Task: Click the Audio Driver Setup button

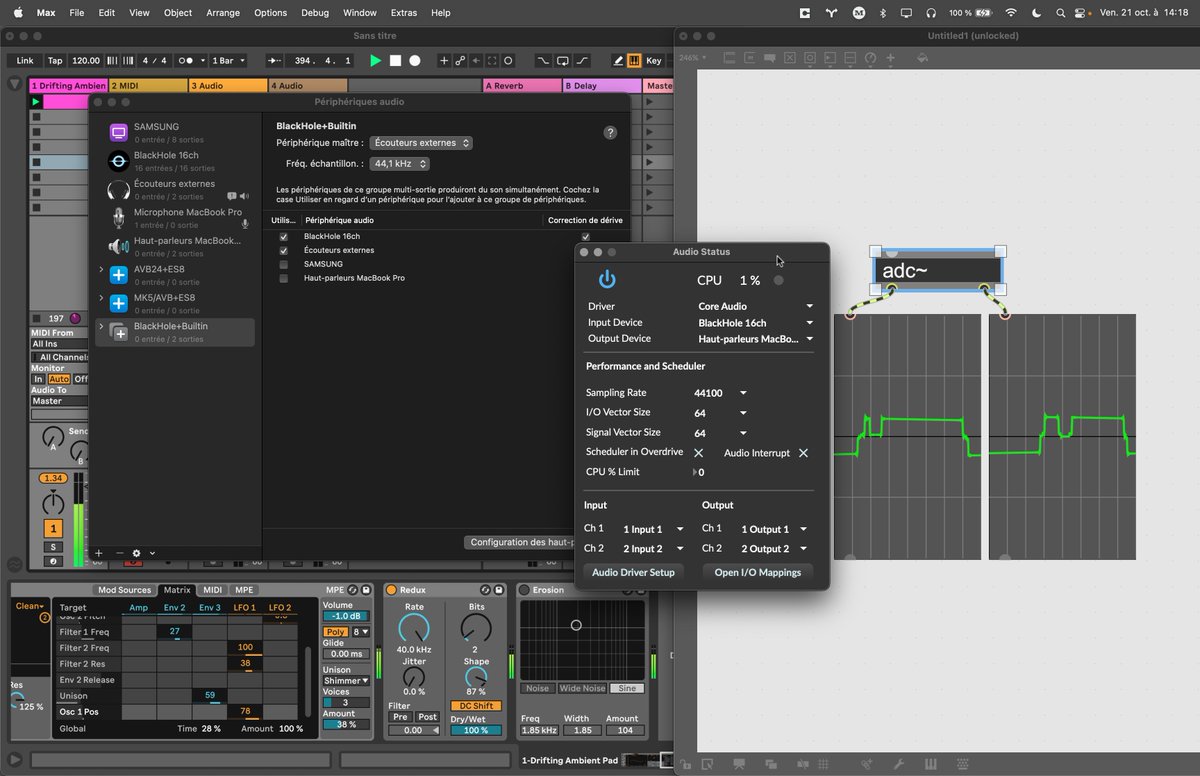Action: [633, 572]
